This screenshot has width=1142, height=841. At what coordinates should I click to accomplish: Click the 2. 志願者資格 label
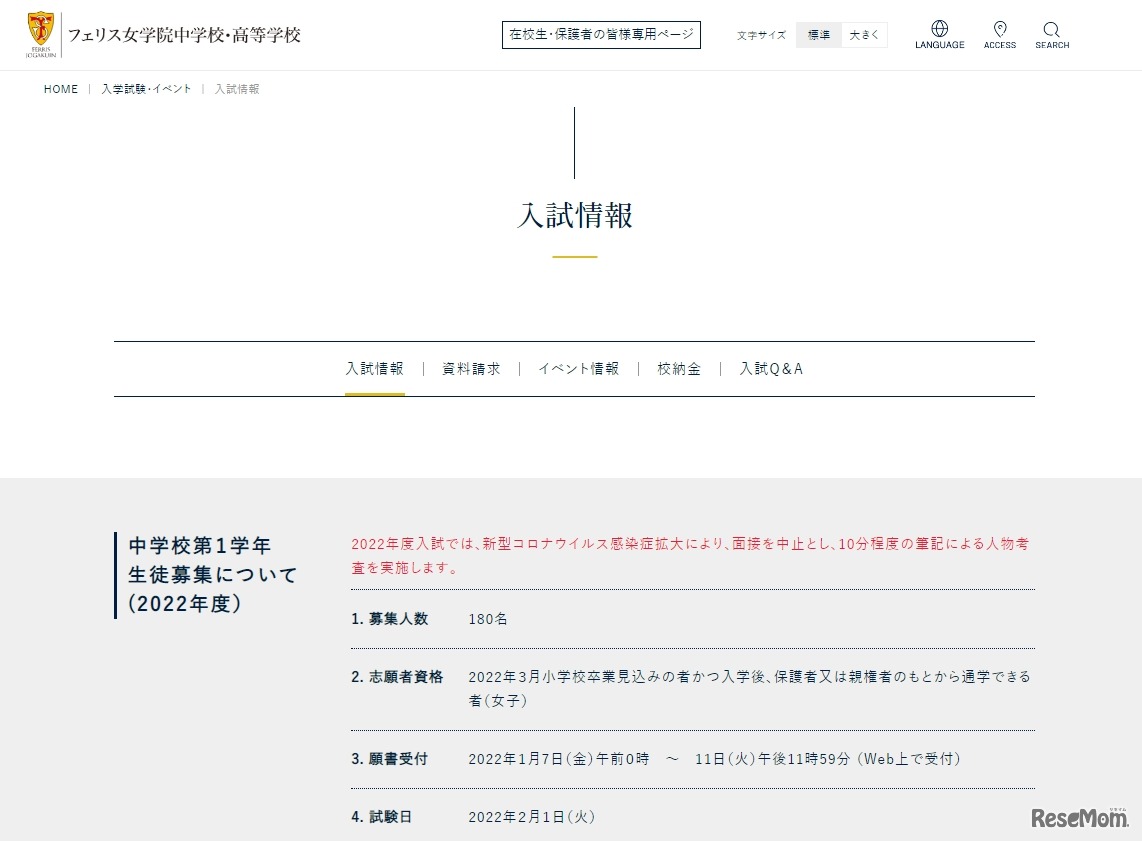[x=397, y=677]
